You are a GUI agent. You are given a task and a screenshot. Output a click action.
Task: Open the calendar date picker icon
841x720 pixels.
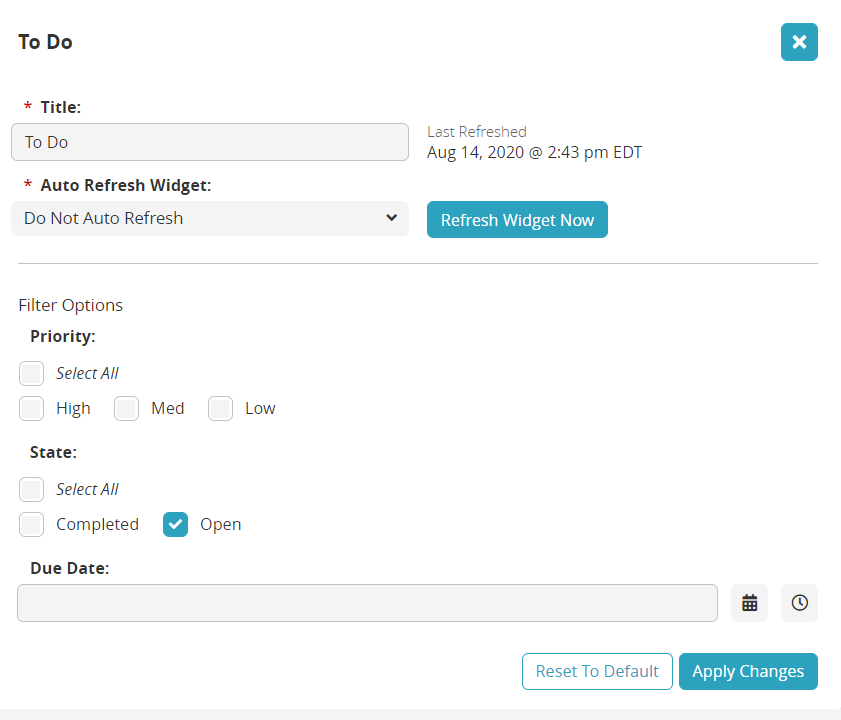[750, 603]
